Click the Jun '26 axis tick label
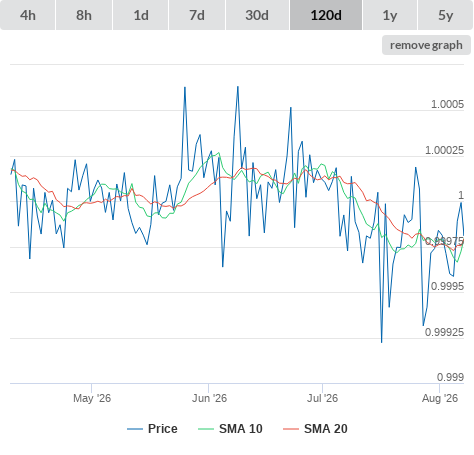 point(209,398)
